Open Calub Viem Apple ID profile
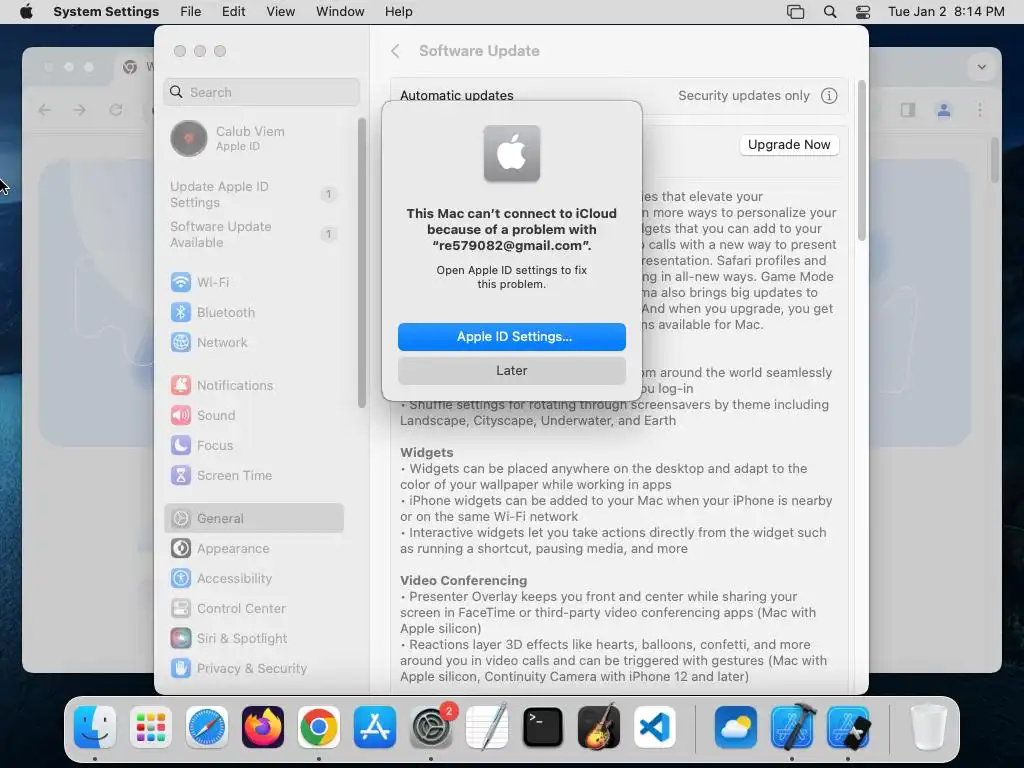The width and height of the screenshot is (1024, 768). click(x=255, y=138)
